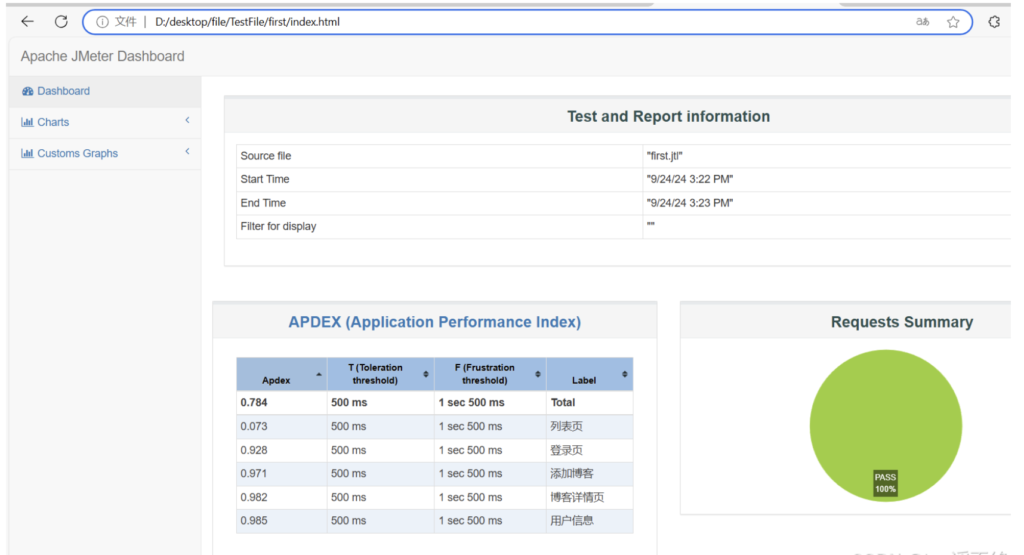The width and height of the screenshot is (1024, 555).
Task: Click the Customs Graphs bar-chart icon
Action: click(27, 153)
